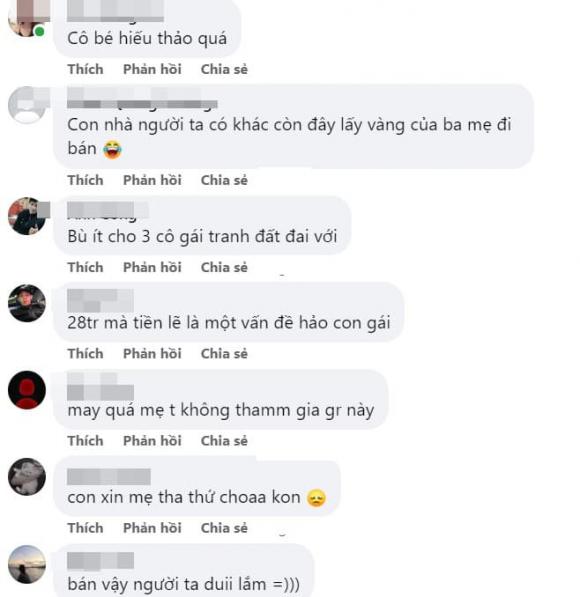Like the 'Cô bé hiếu thảo quá' comment
This screenshot has width=580, height=597.
click(85, 69)
